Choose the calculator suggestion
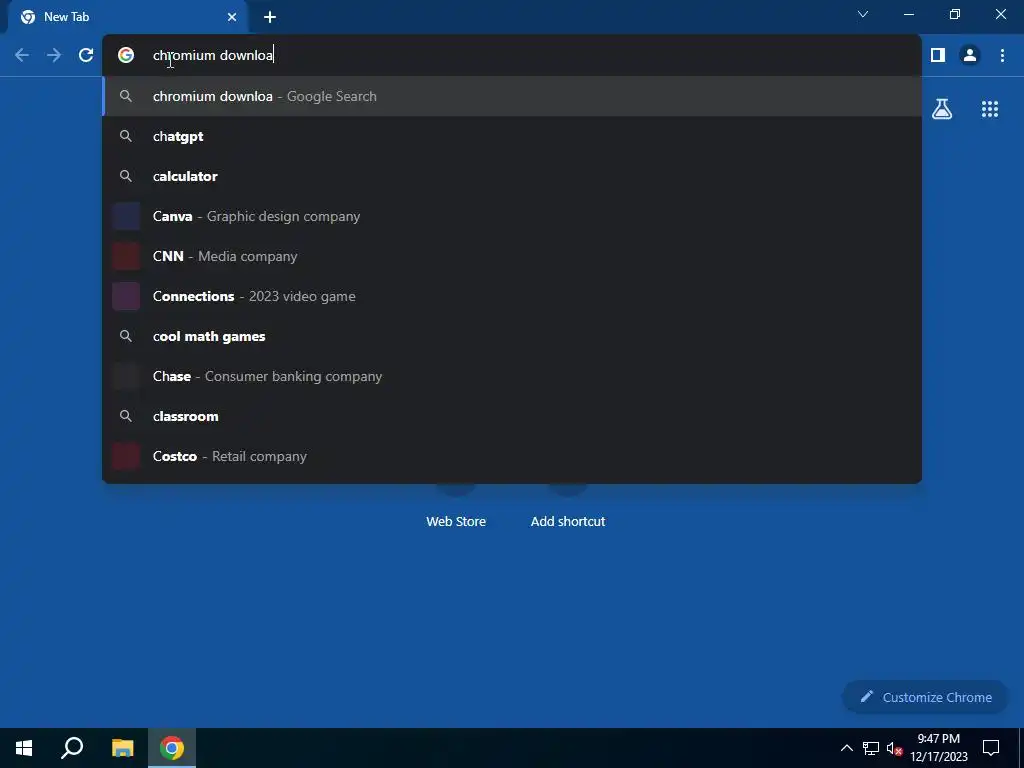The image size is (1024, 768). click(512, 176)
